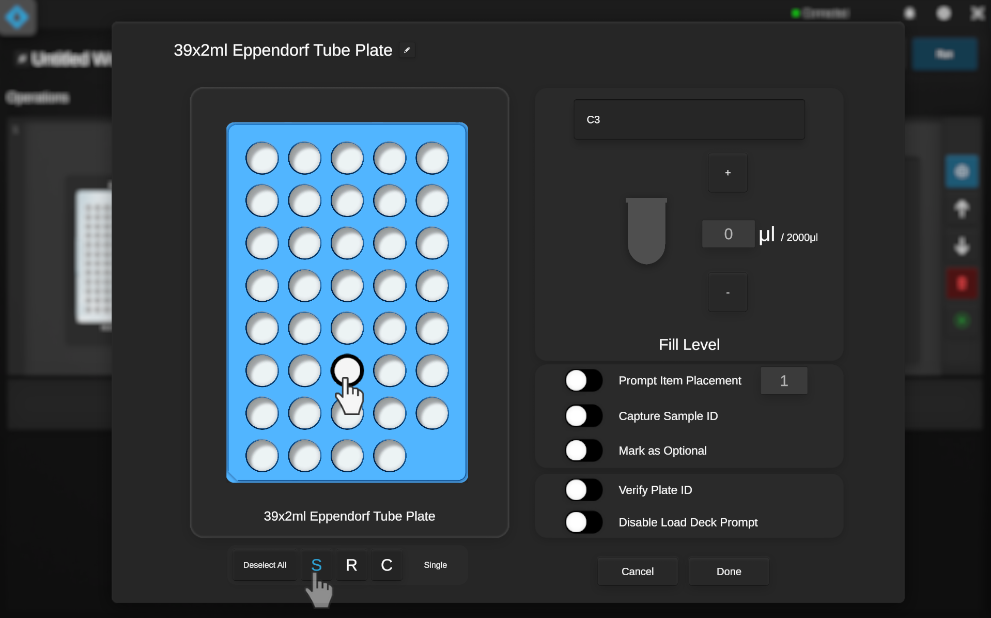Click the gray tube icon in Fill Level
The width and height of the screenshot is (991, 618).
click(646, 231)
